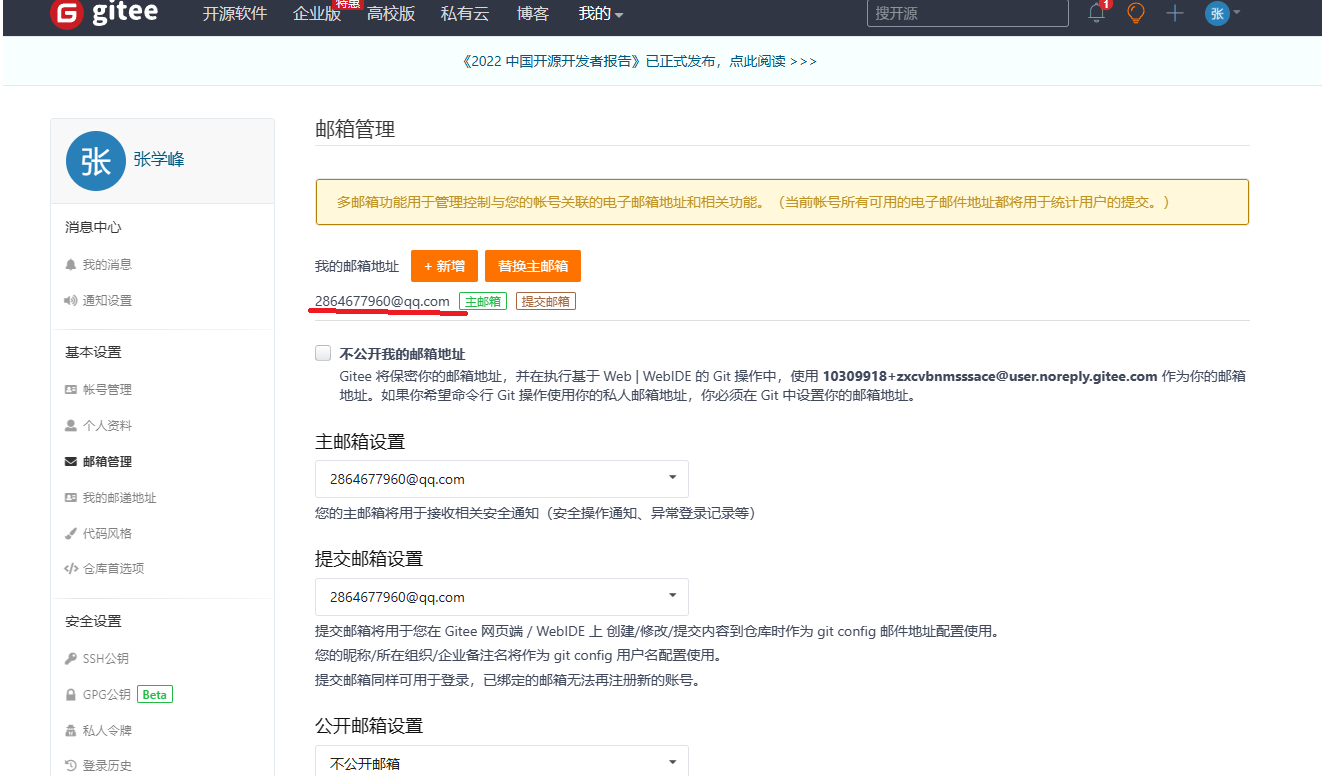Open 张学峰 profile name link

pos(159,159)
